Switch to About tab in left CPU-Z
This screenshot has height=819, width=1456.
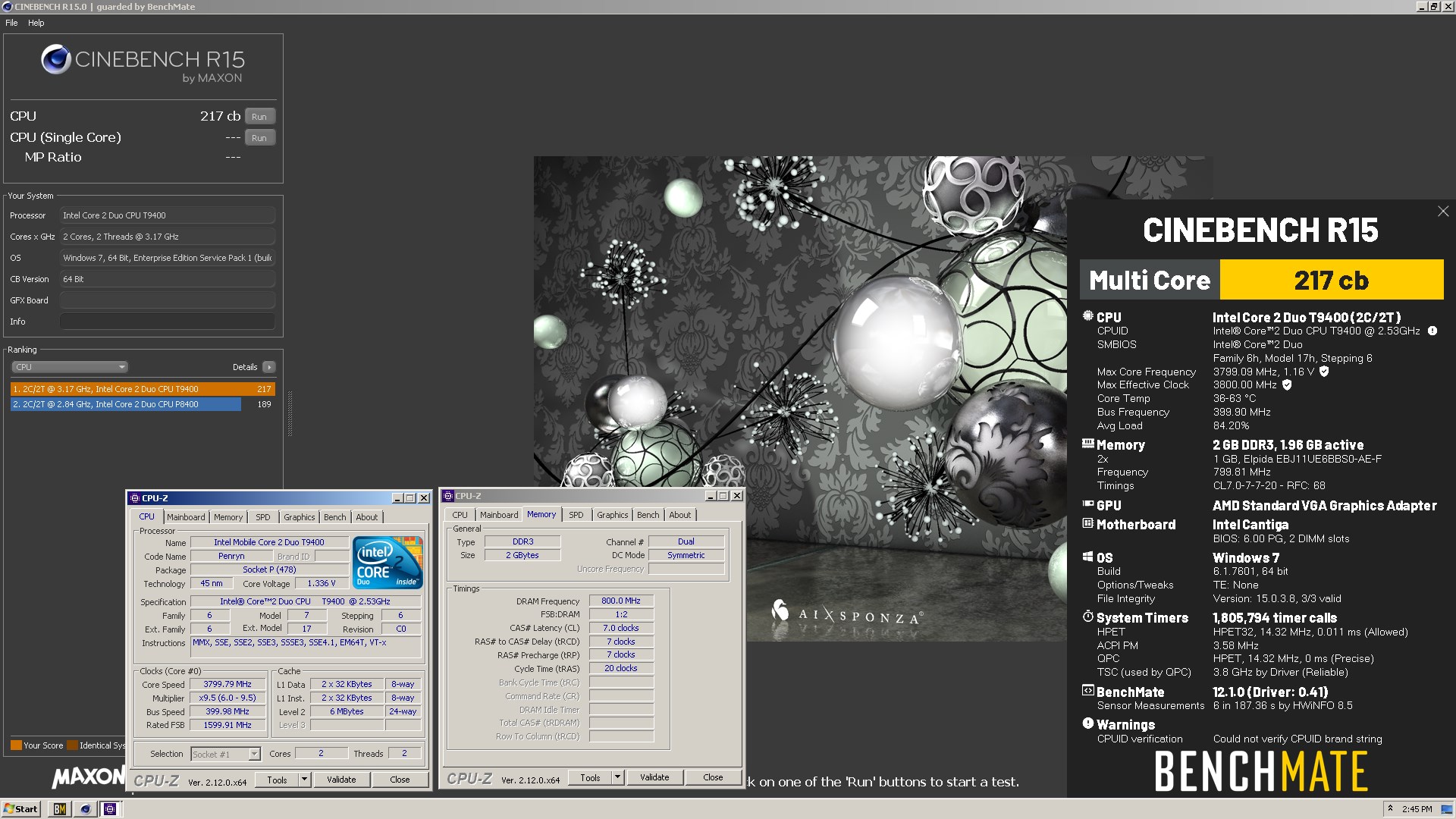pos(367,517)
